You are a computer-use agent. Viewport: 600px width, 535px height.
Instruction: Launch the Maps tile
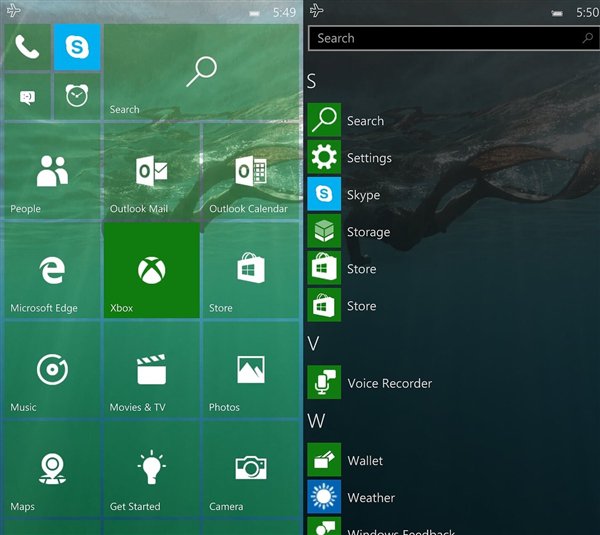coord(52,468)
